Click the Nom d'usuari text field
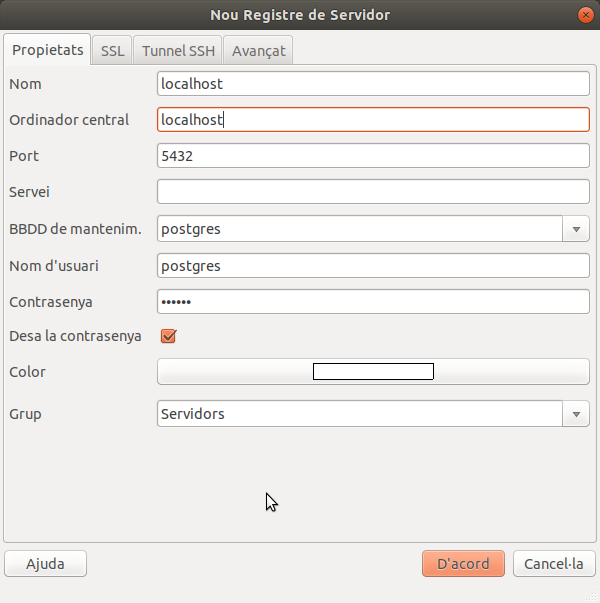The height and width of the screenshot is (603, 600). [373, 266]
